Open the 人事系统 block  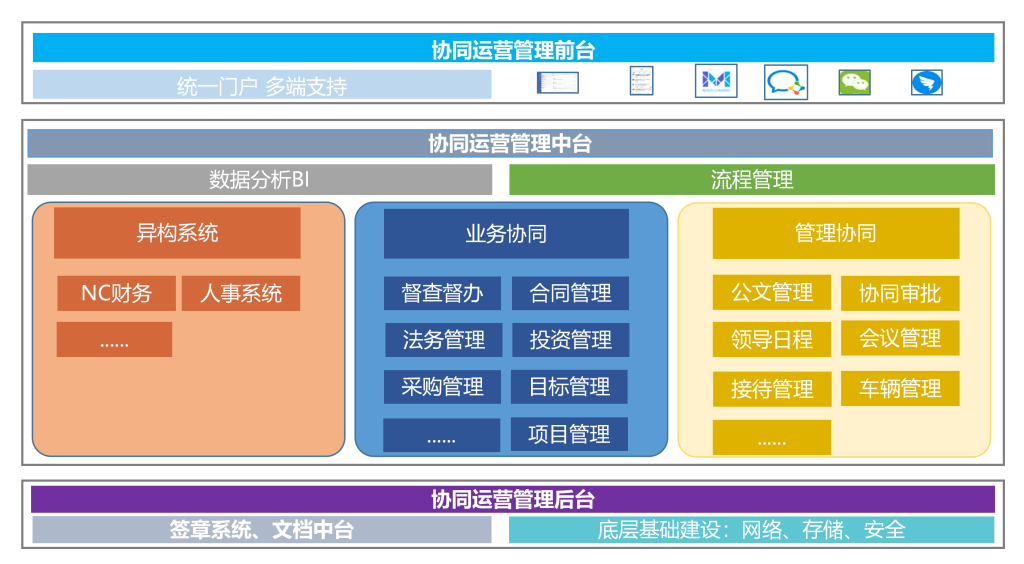[x=241, y=293]
